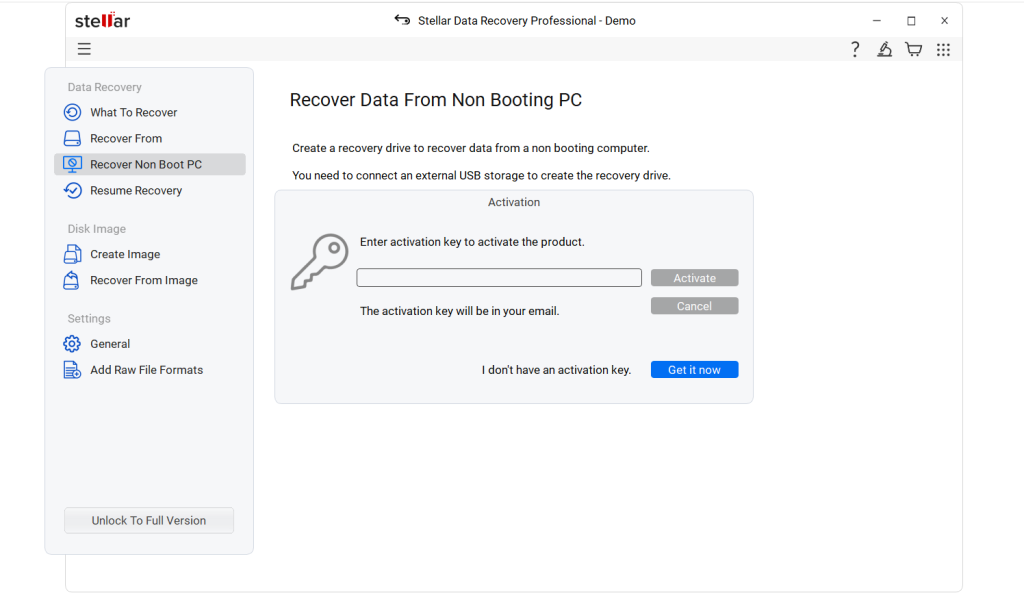Click the What To Recover icon
This screenshot has height=604, width=1024.
[72, 112]
